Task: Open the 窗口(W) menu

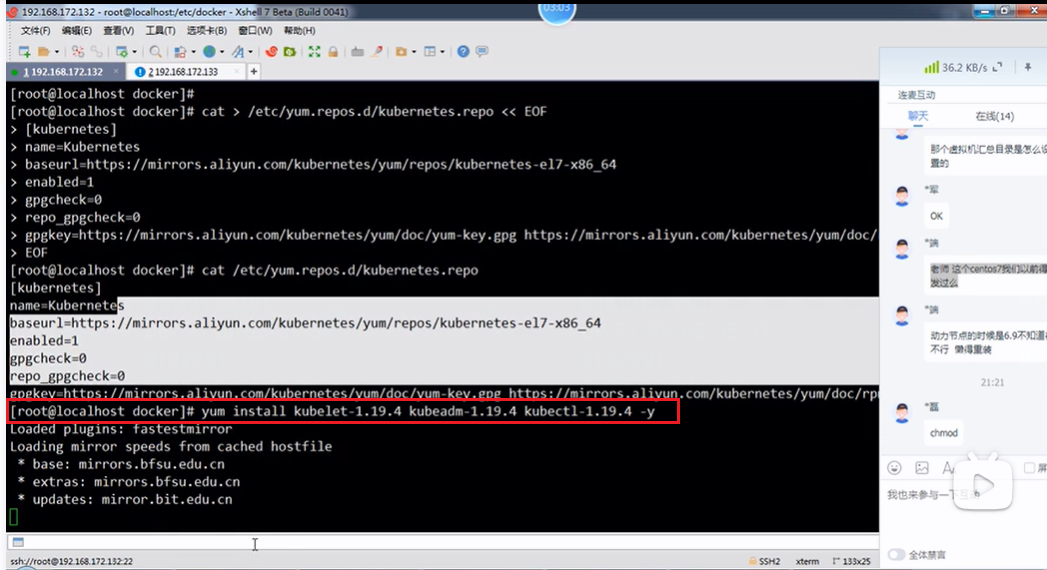Action: (x=255, y=31)
